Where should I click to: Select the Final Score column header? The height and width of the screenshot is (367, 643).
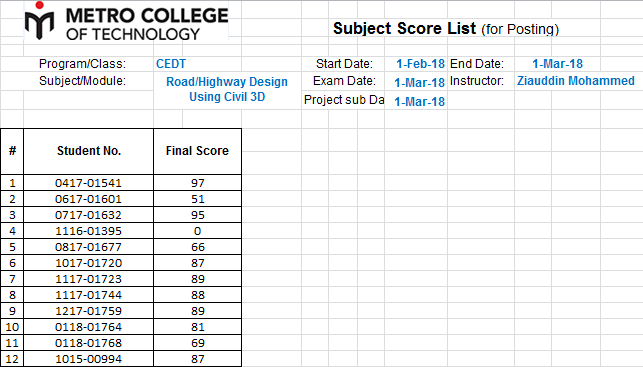(197, 151)
